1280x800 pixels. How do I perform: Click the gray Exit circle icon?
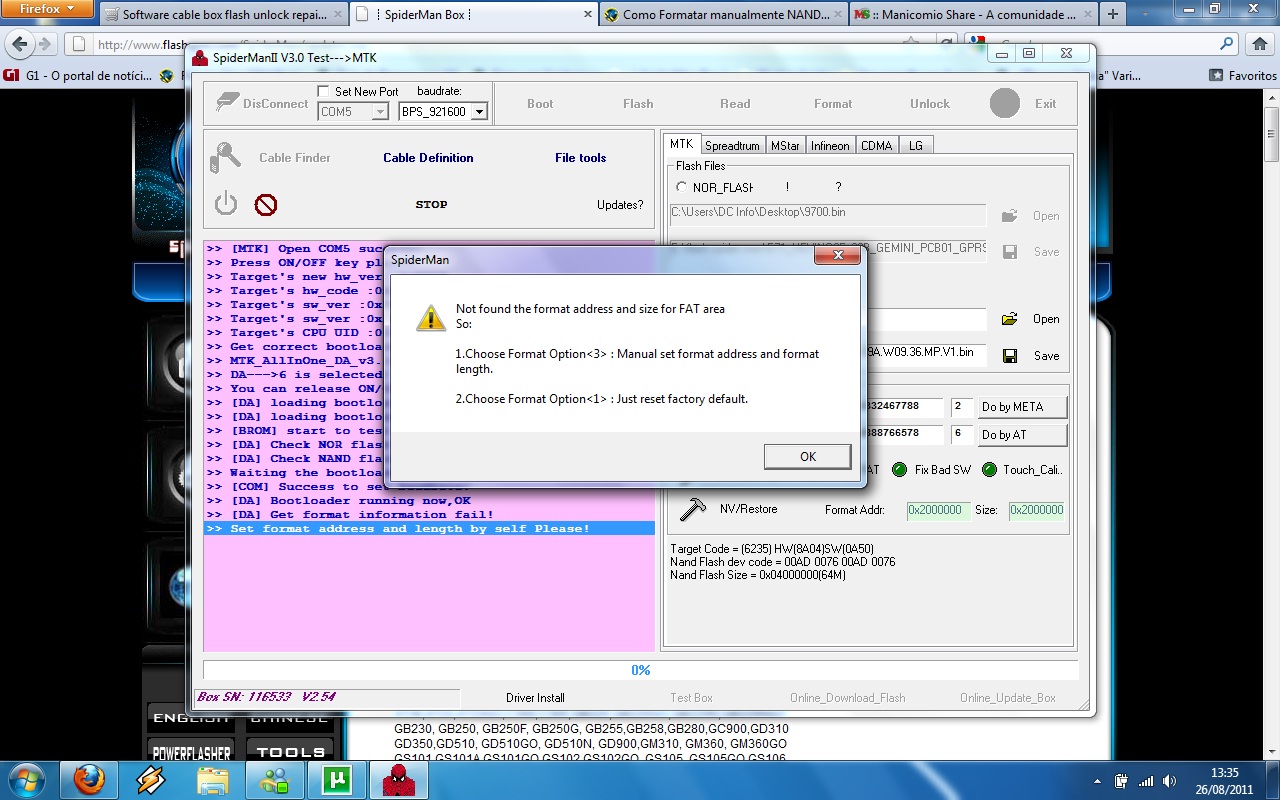point(1005,103)
